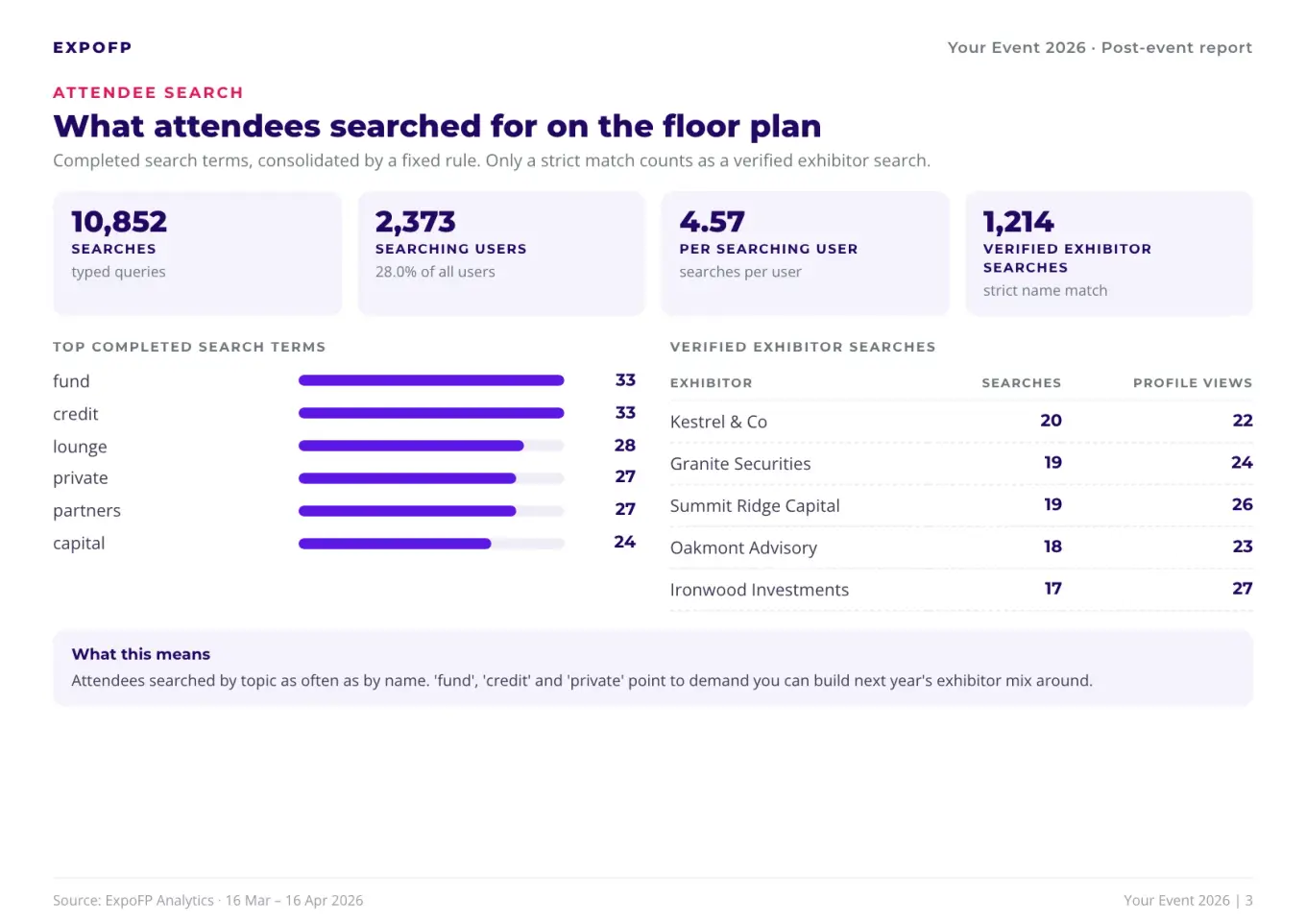
Task: Click Summit Ridge Capital profile views 26
Action: (x=1243, y=504)
